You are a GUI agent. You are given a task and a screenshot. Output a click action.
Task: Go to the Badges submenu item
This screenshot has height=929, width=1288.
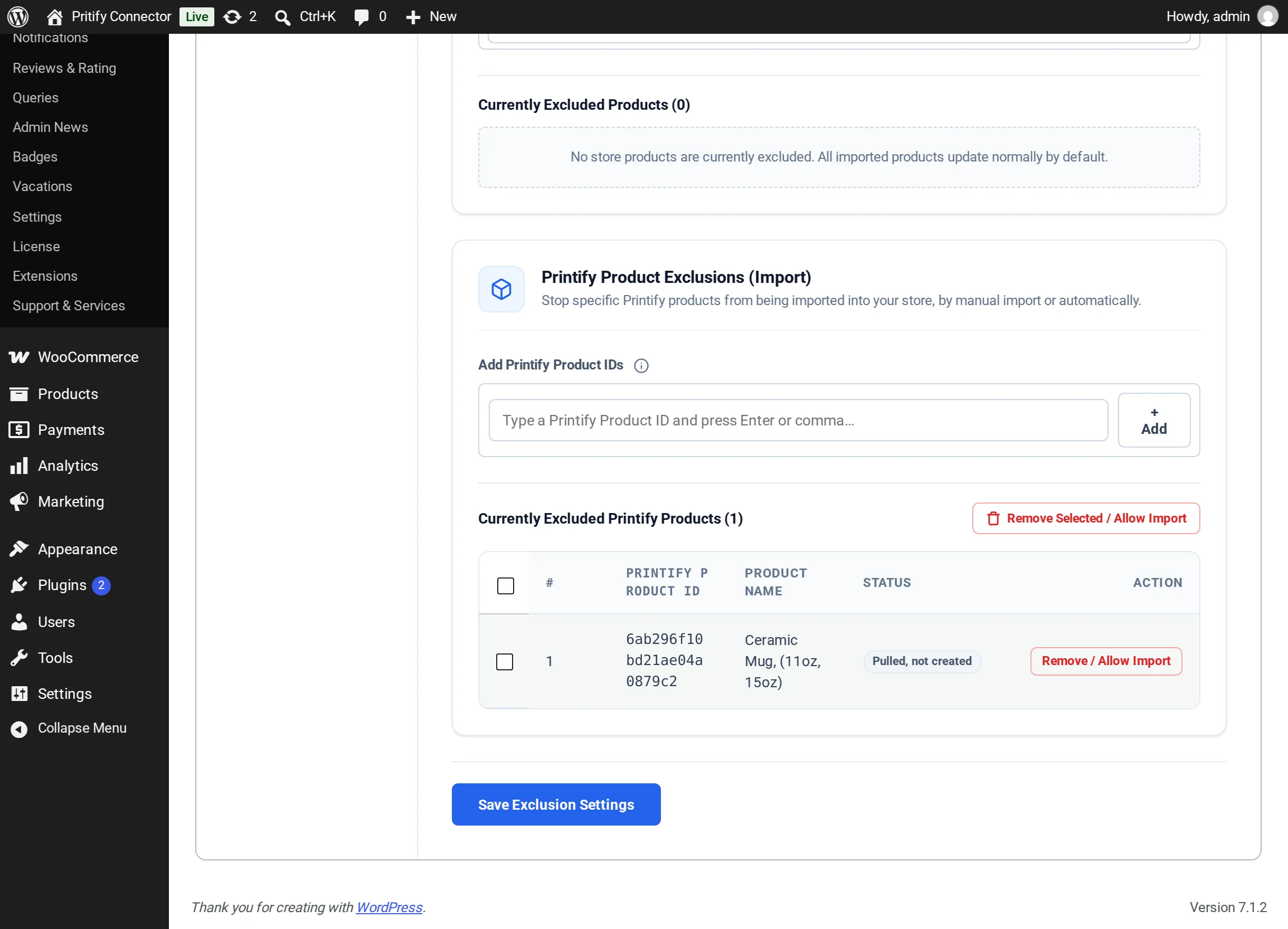(x=35, y=157)
